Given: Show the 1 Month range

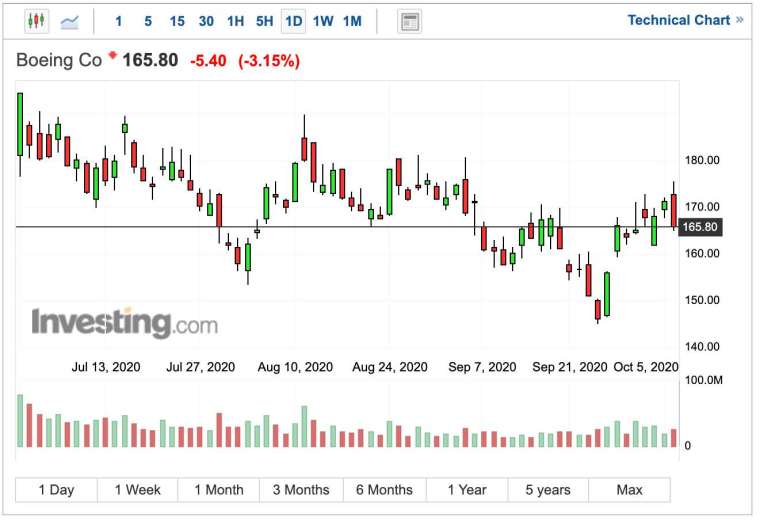Looking at the screenshot, I should (219, 490).
